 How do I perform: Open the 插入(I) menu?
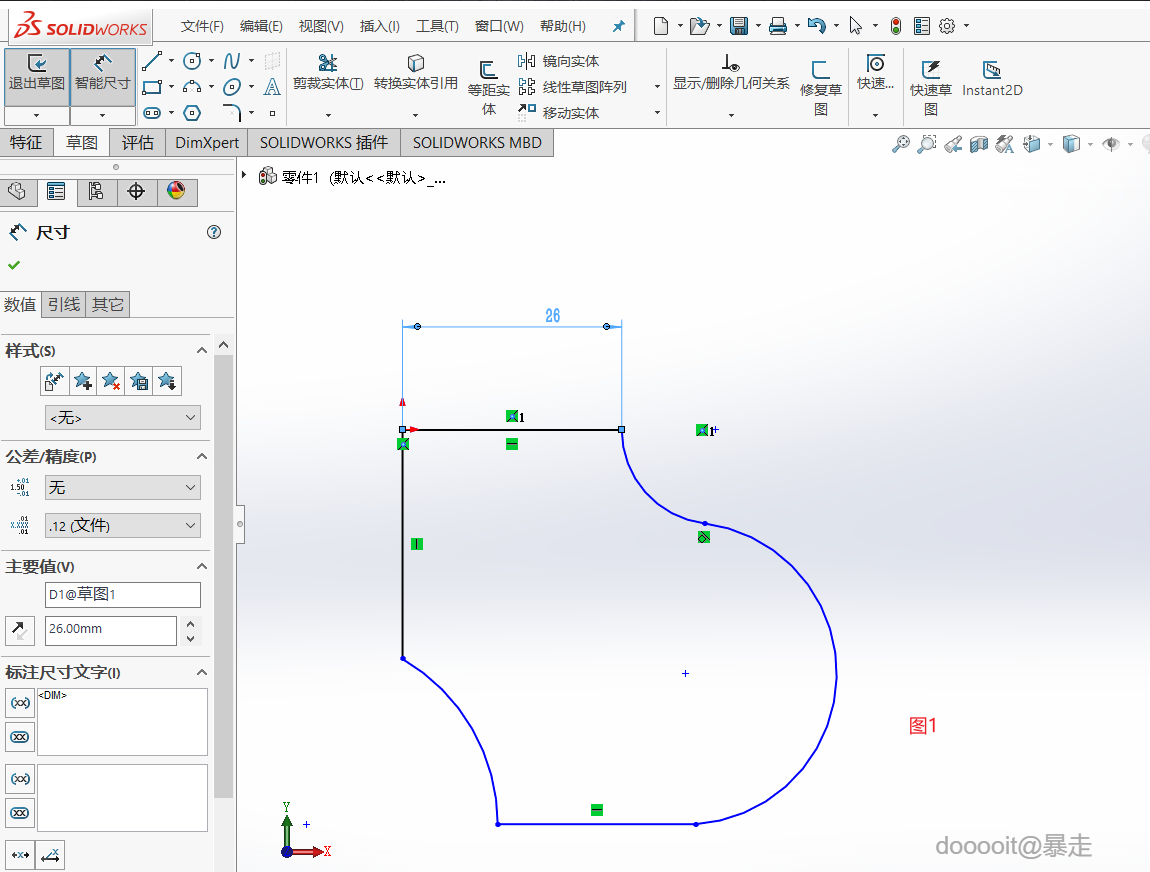(x=379, y=26)
